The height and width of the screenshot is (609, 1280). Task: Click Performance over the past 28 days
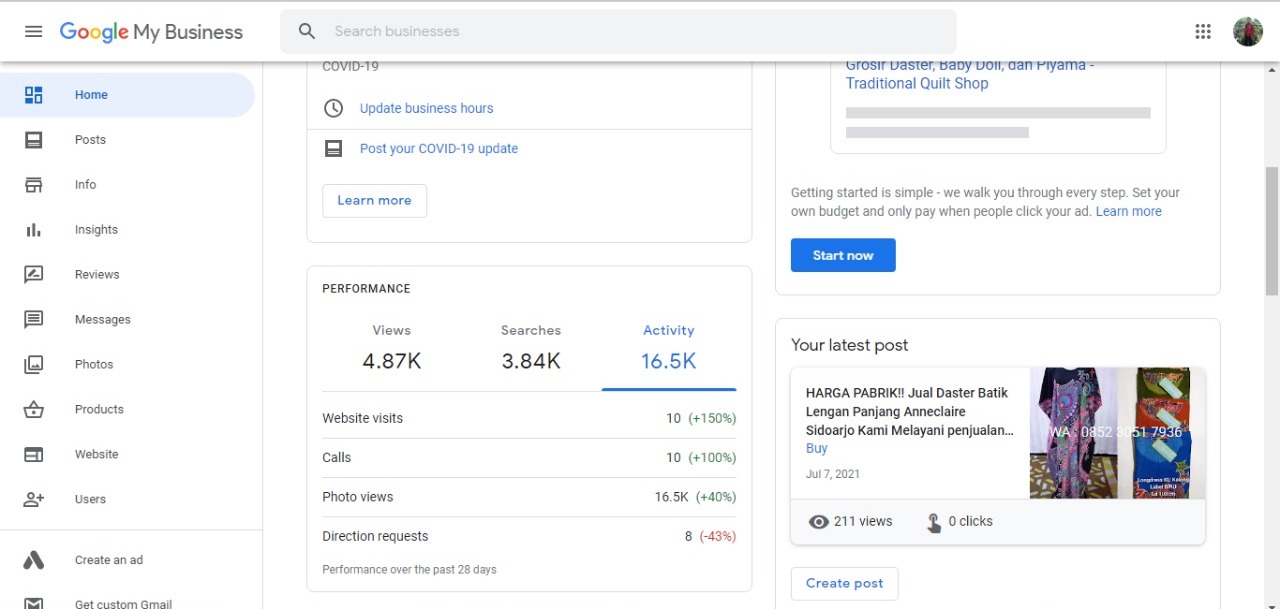click(409, 569)
